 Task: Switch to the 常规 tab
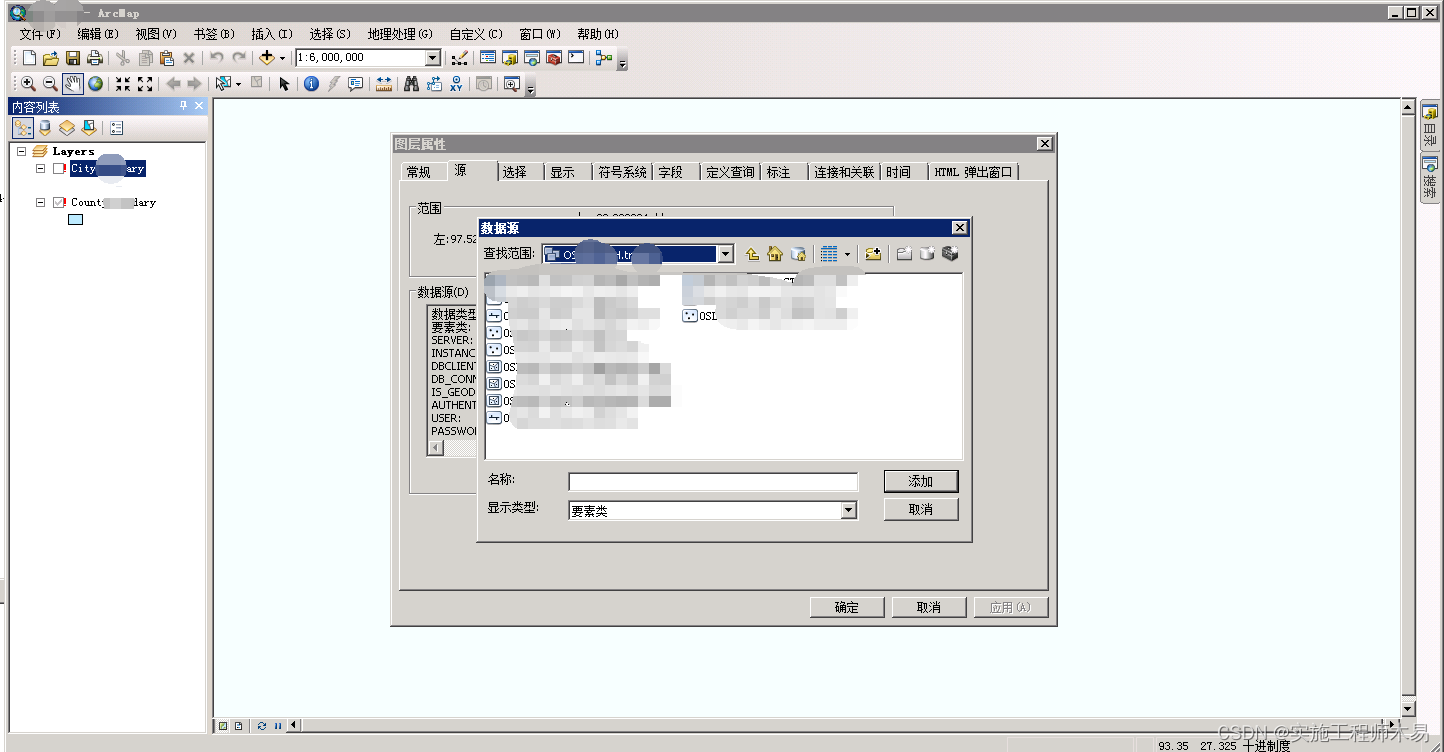418,172
